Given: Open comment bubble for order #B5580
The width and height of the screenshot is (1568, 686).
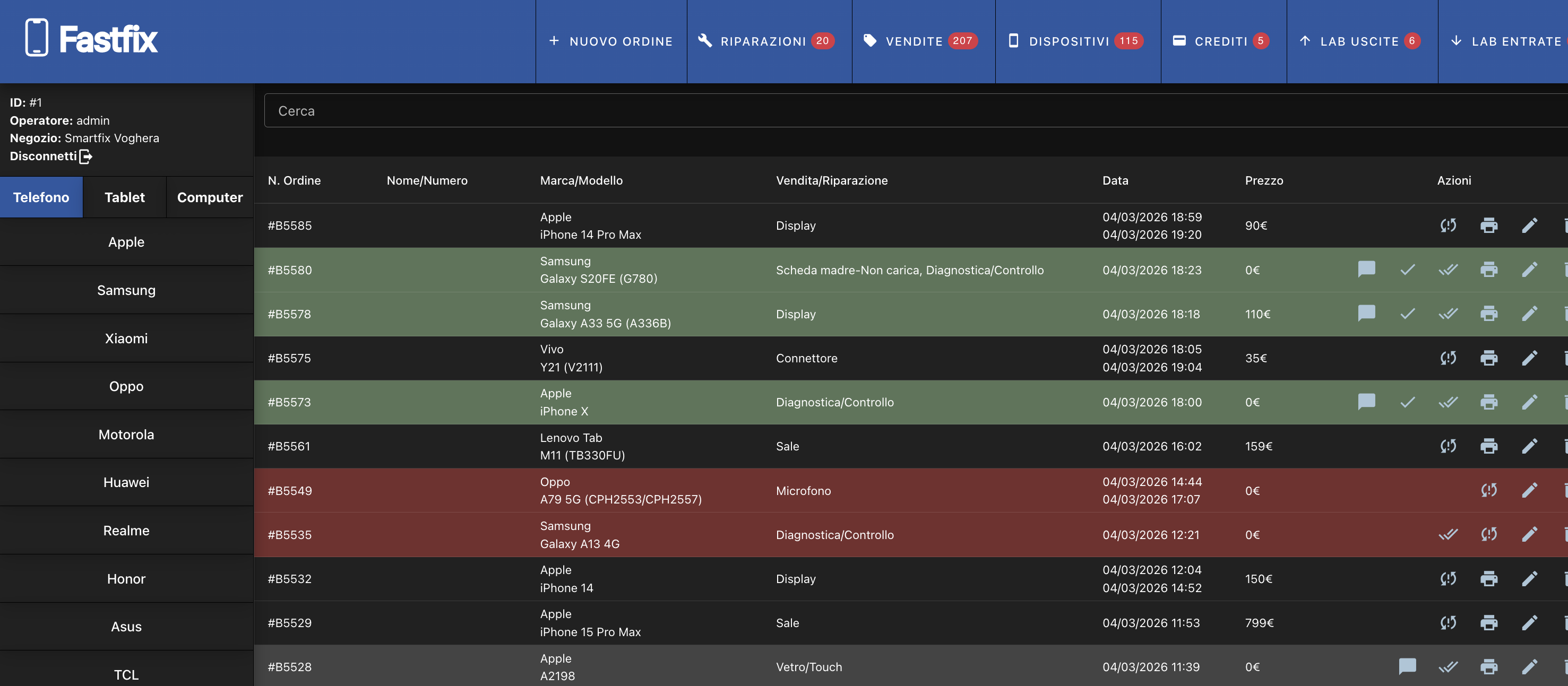Looking at the screenshot, I should coord(1366,270).
